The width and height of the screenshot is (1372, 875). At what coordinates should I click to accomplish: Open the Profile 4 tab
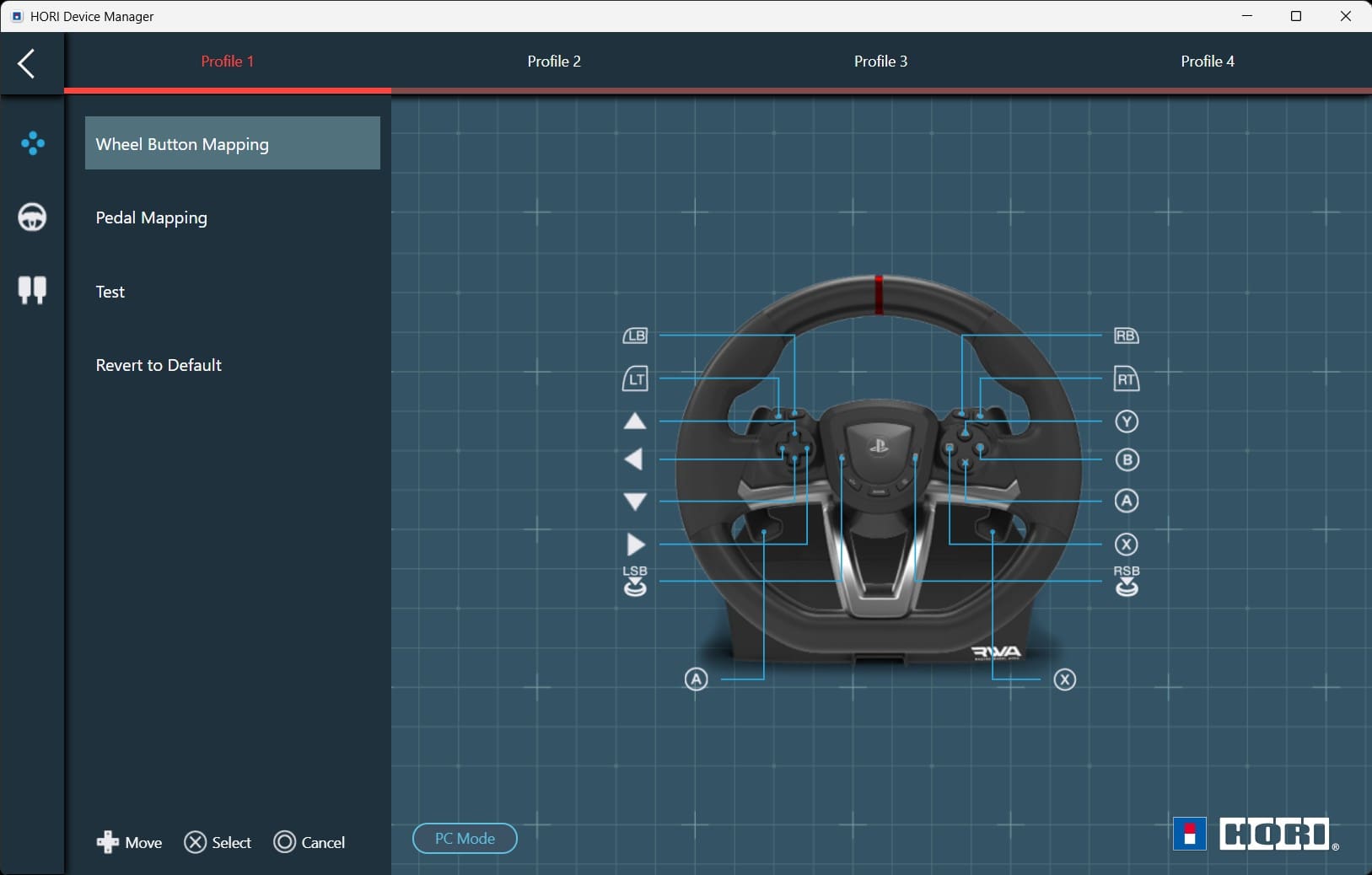click(x=1208, y=62)
